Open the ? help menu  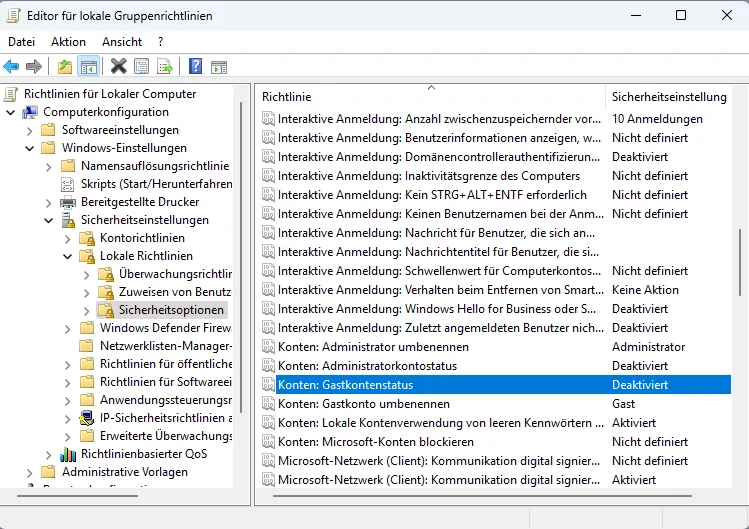160,42
